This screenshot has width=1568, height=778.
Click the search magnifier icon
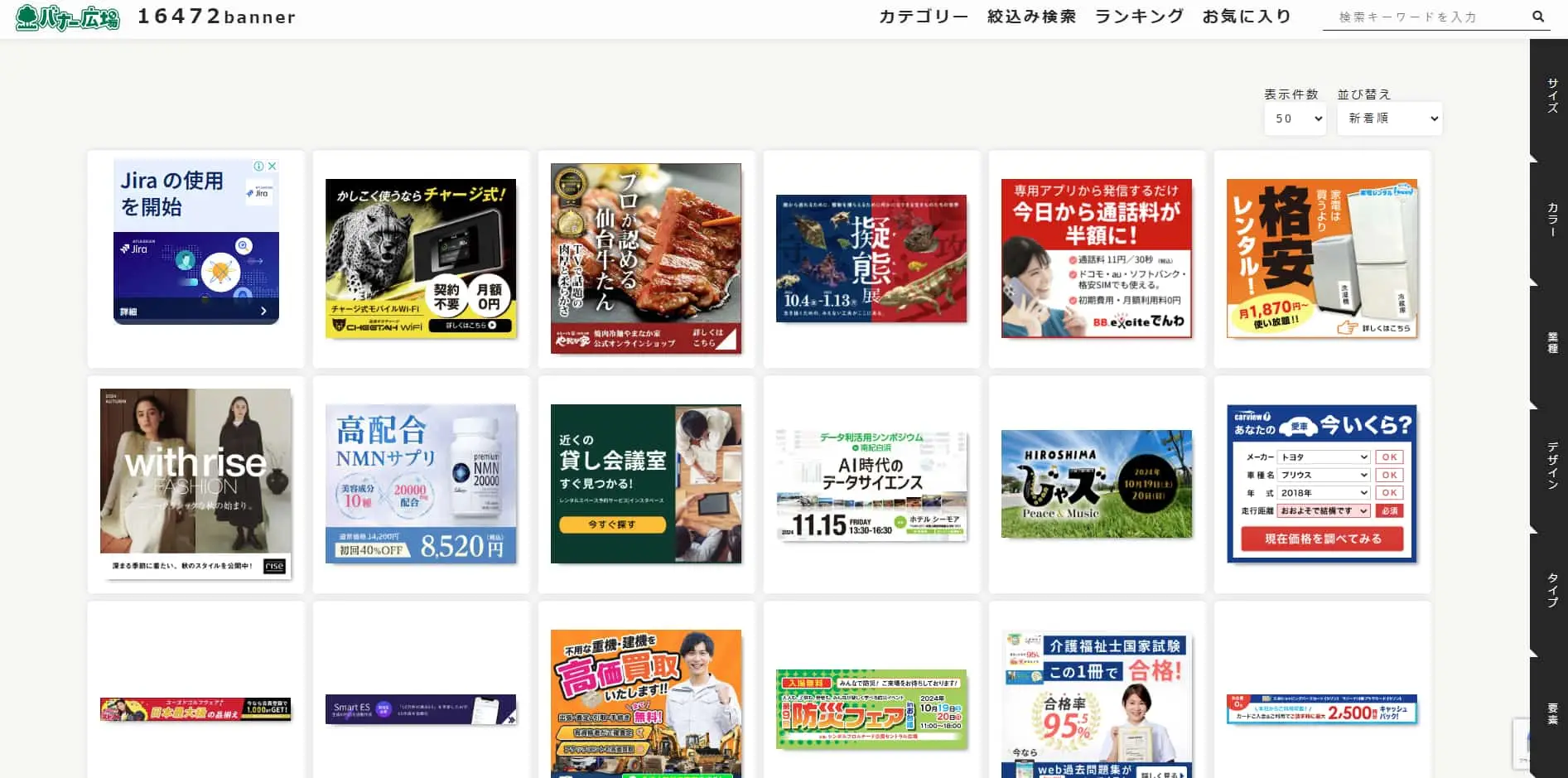click(x=1538, y=17)
